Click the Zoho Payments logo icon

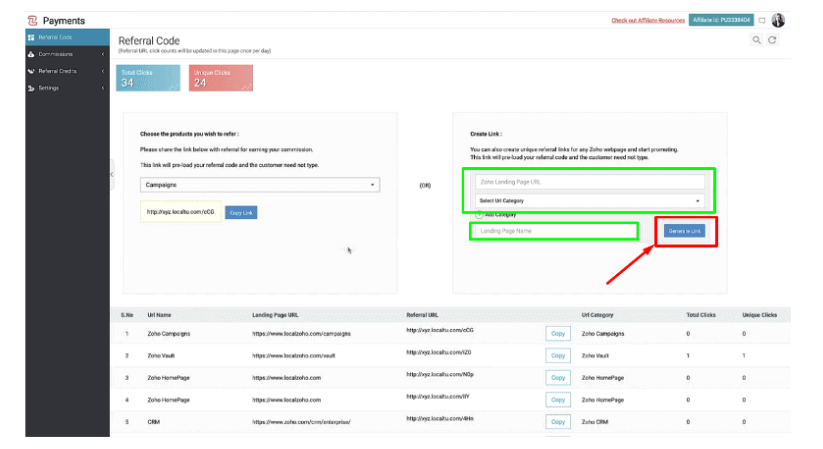tap(33, 20)
